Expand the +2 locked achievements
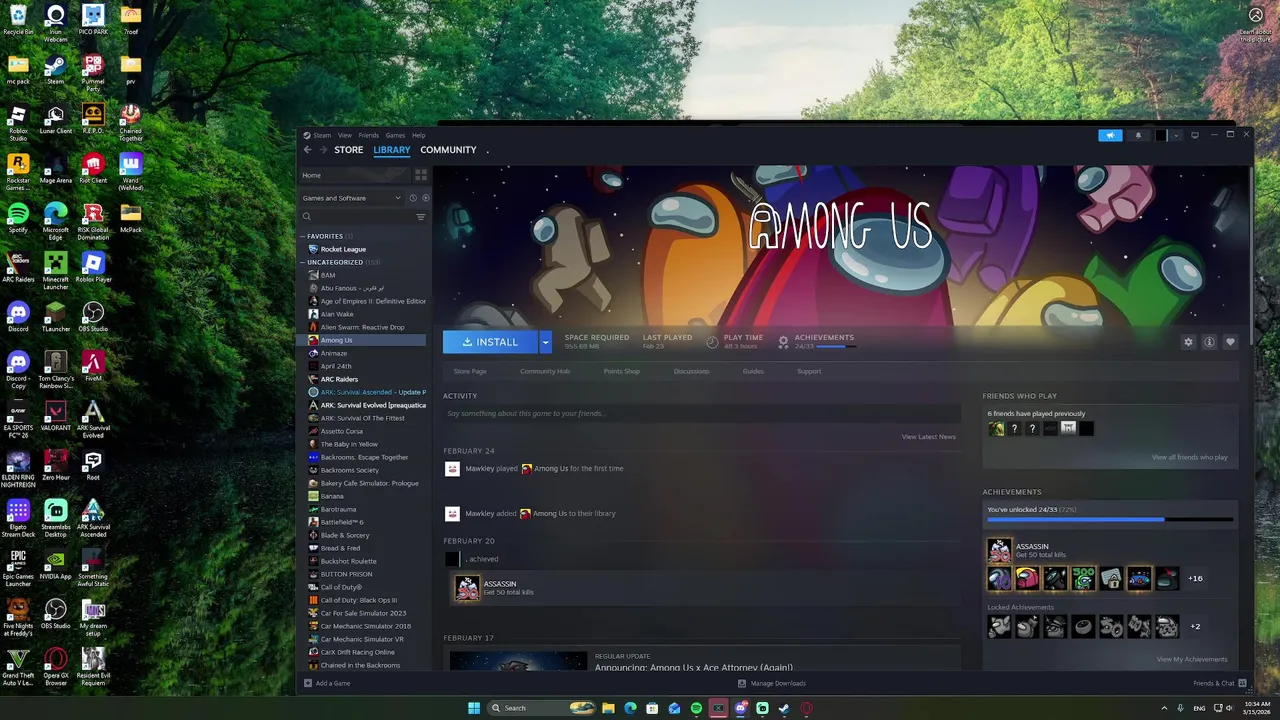Screen dimensions: 1280x720 pos(1195,627)
